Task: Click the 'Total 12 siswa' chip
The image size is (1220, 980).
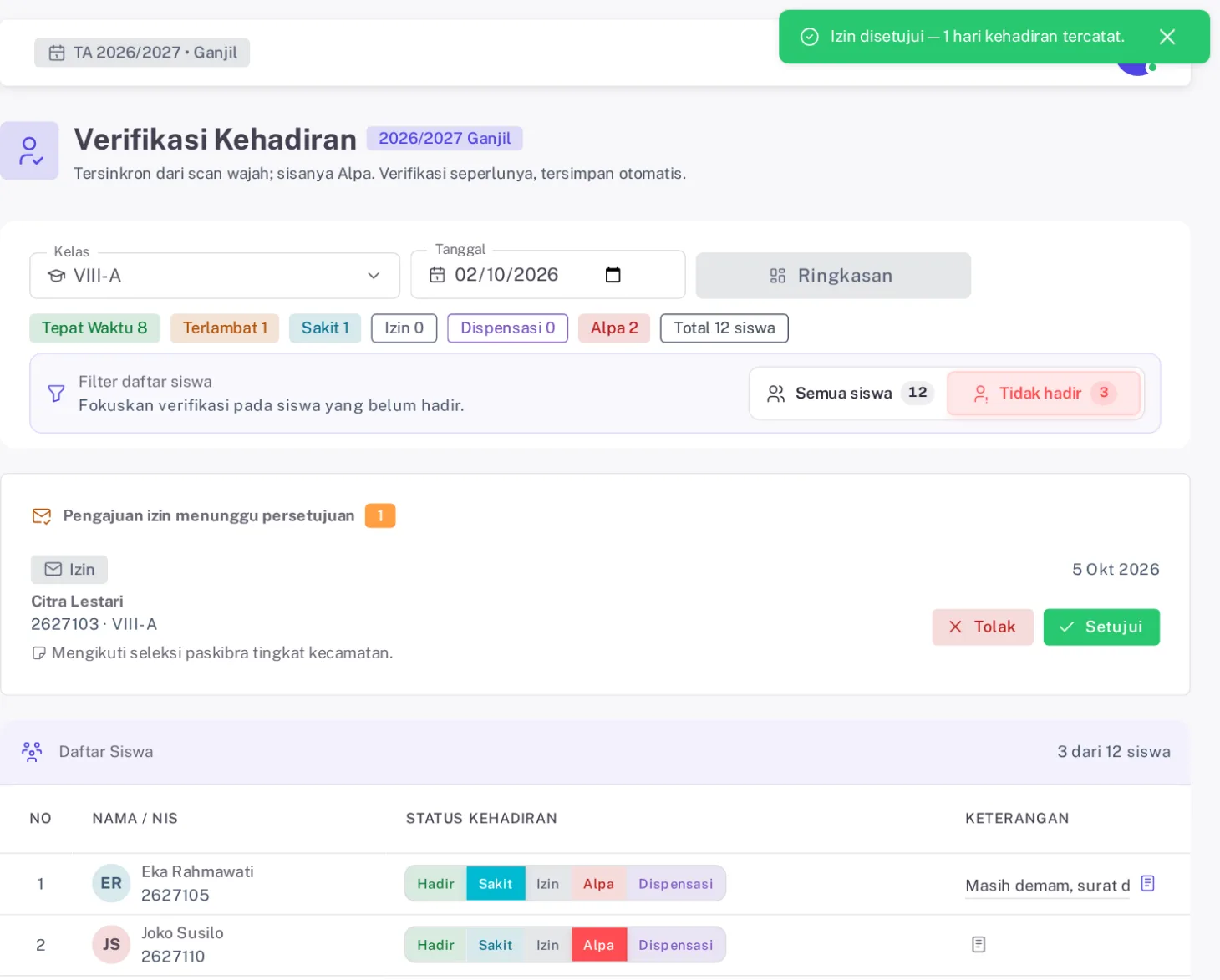Action: (x=724, y=328)
